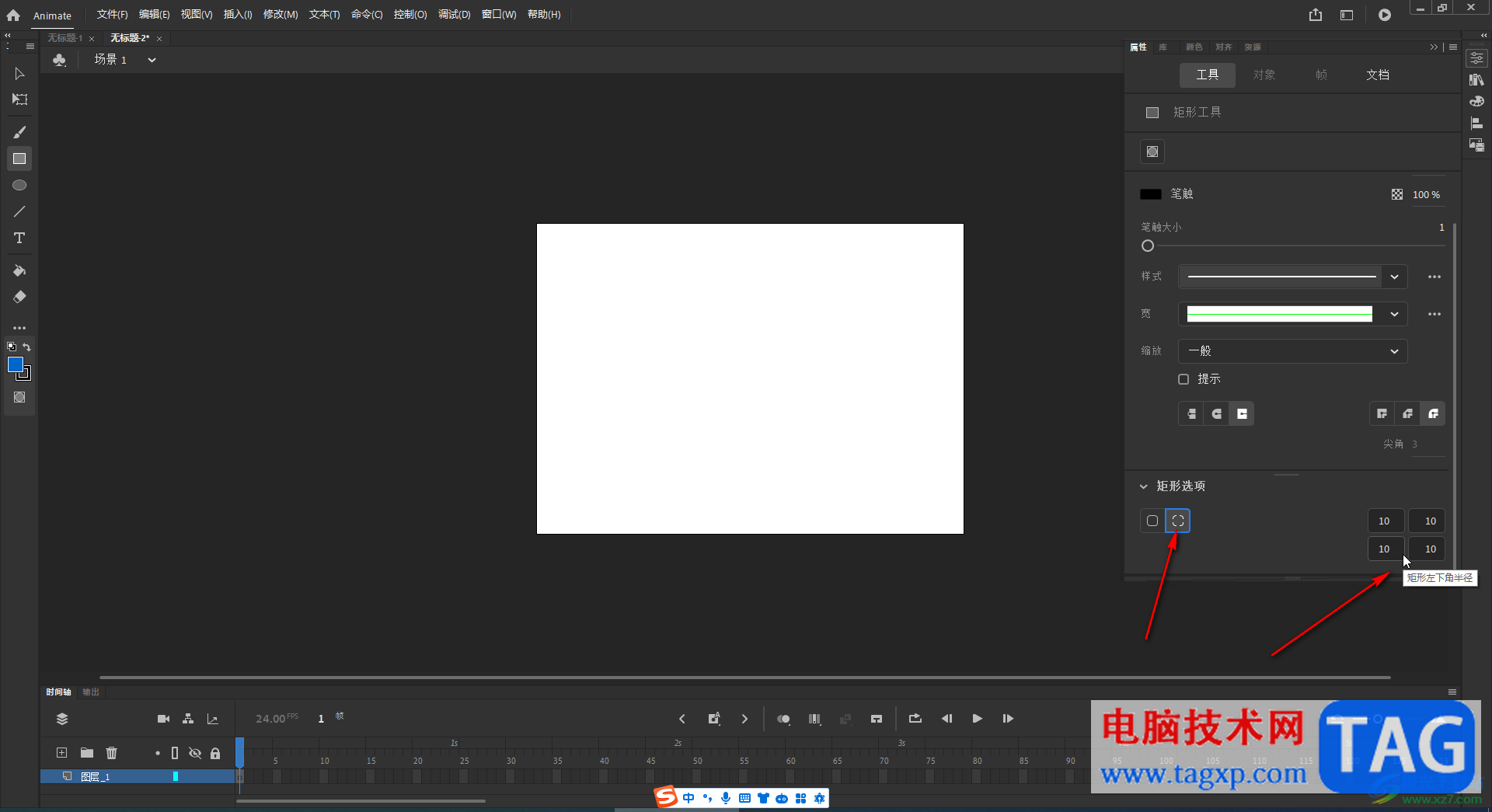Switch to the 文档 properties tab
1492x812 pixels.
(1378, 75)
